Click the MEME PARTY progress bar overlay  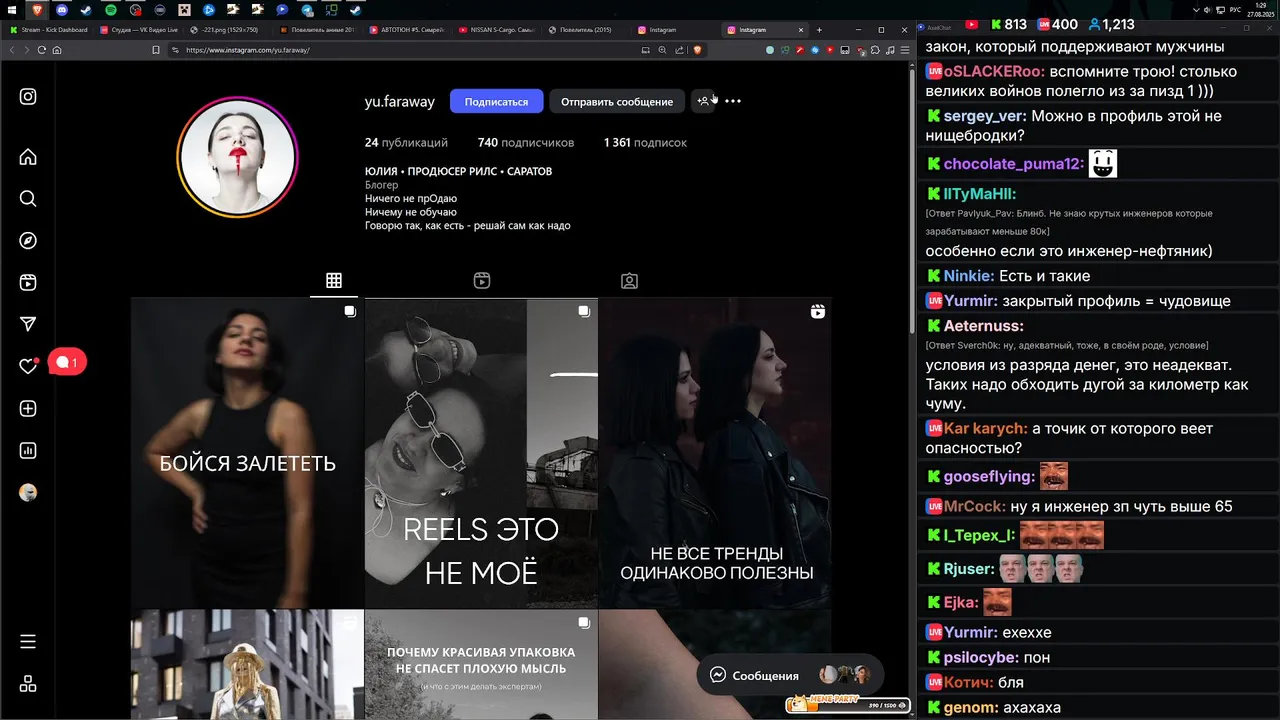tap(847, 704)
